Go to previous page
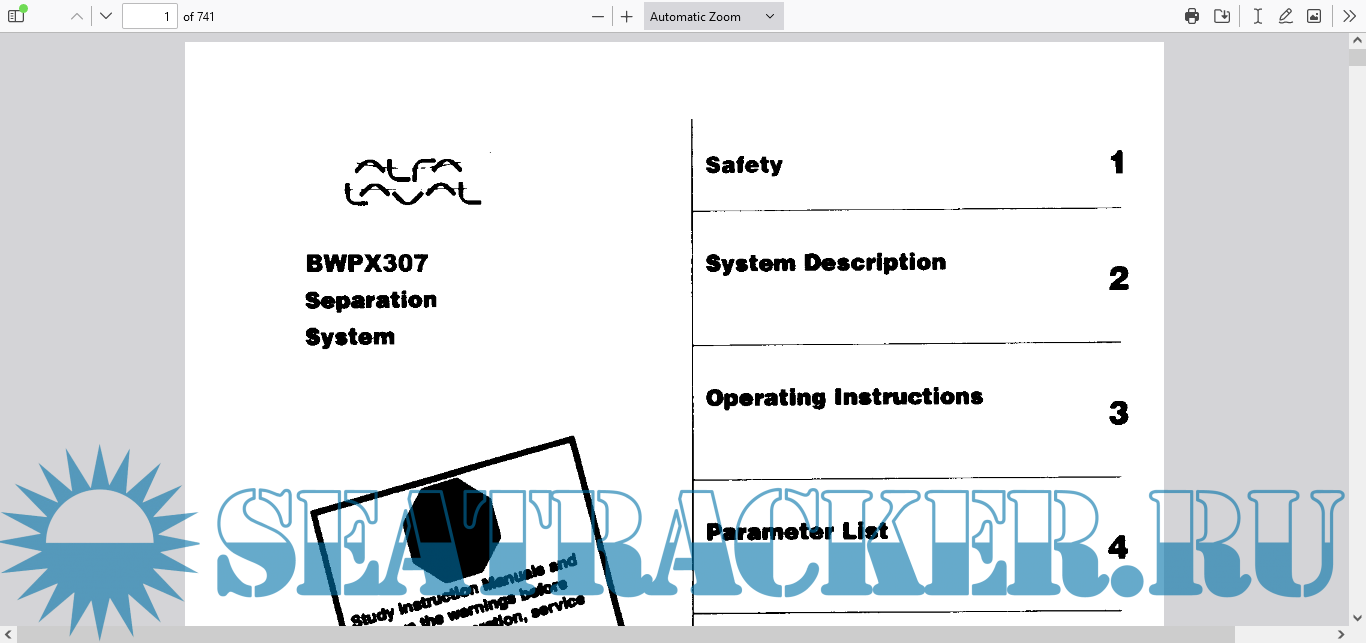This screenshot has width=1366, height=643. (77, 16)
